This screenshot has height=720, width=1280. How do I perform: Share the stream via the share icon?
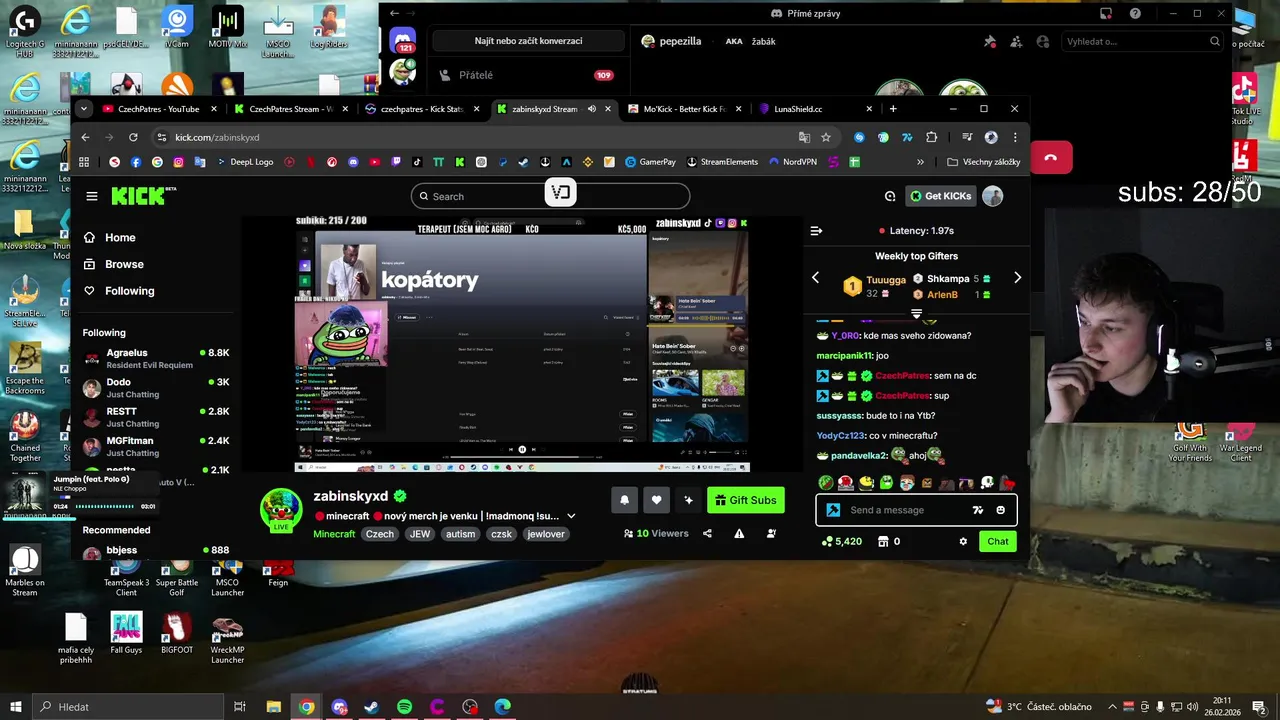pyautogui.click(x=707, y=534)
